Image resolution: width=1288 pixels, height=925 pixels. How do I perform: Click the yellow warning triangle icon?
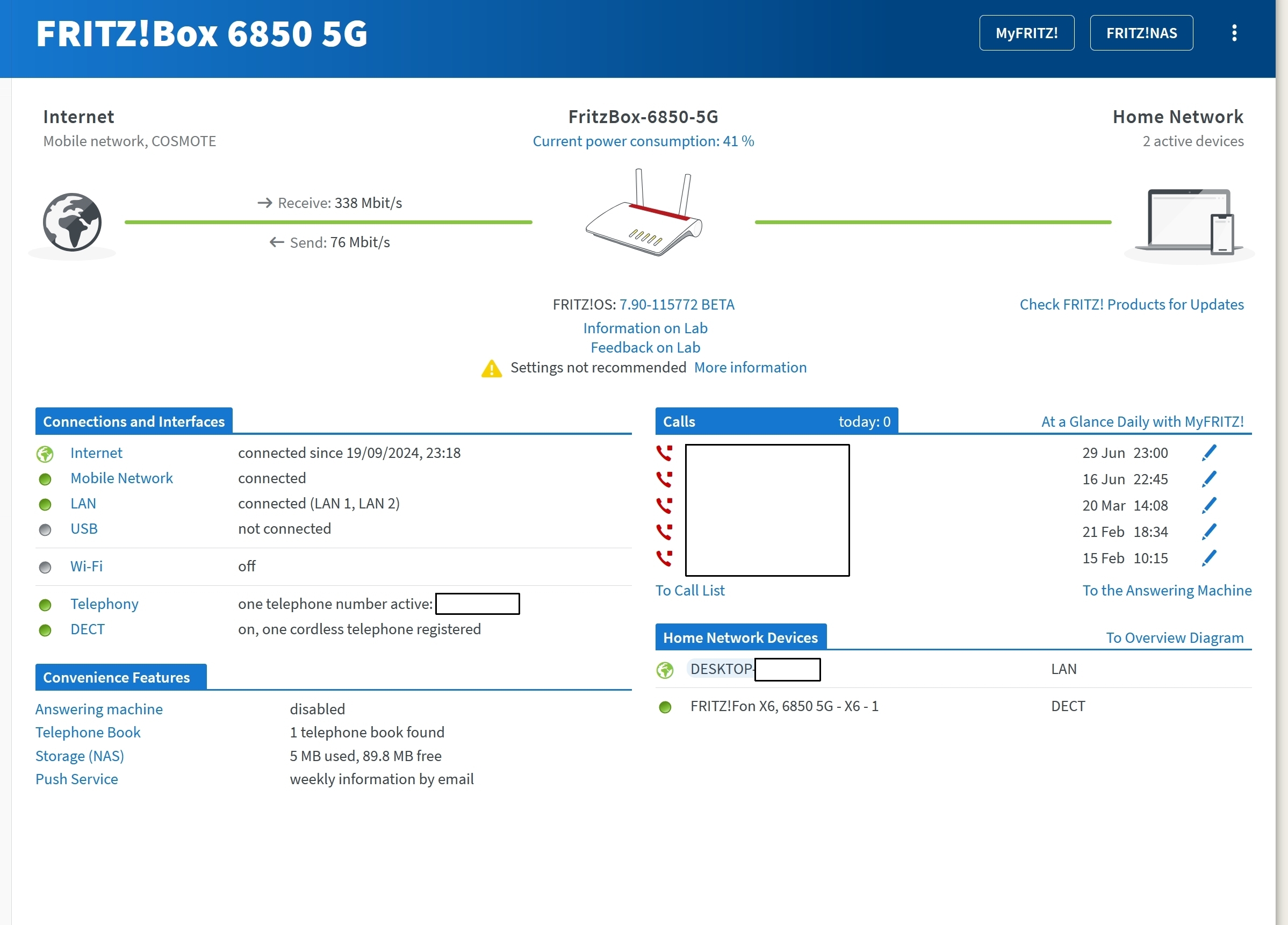point(491,369)
